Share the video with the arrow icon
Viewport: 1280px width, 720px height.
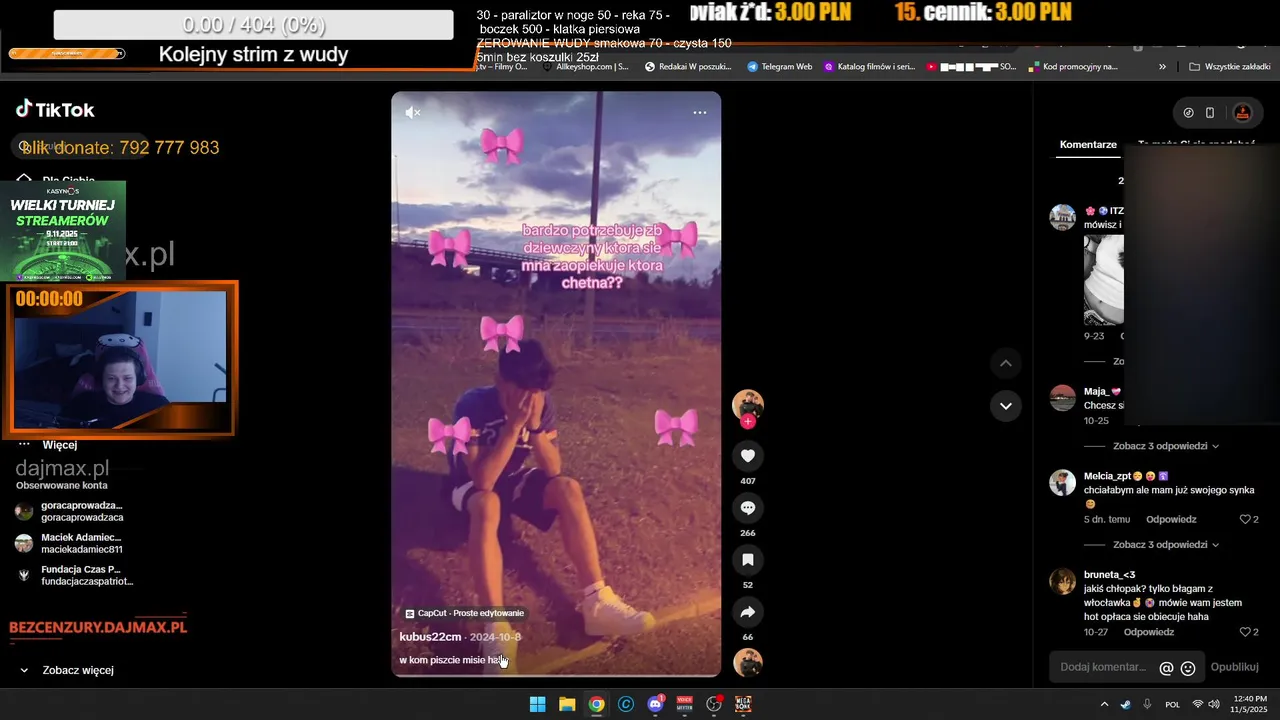click(x=747, y=612)
